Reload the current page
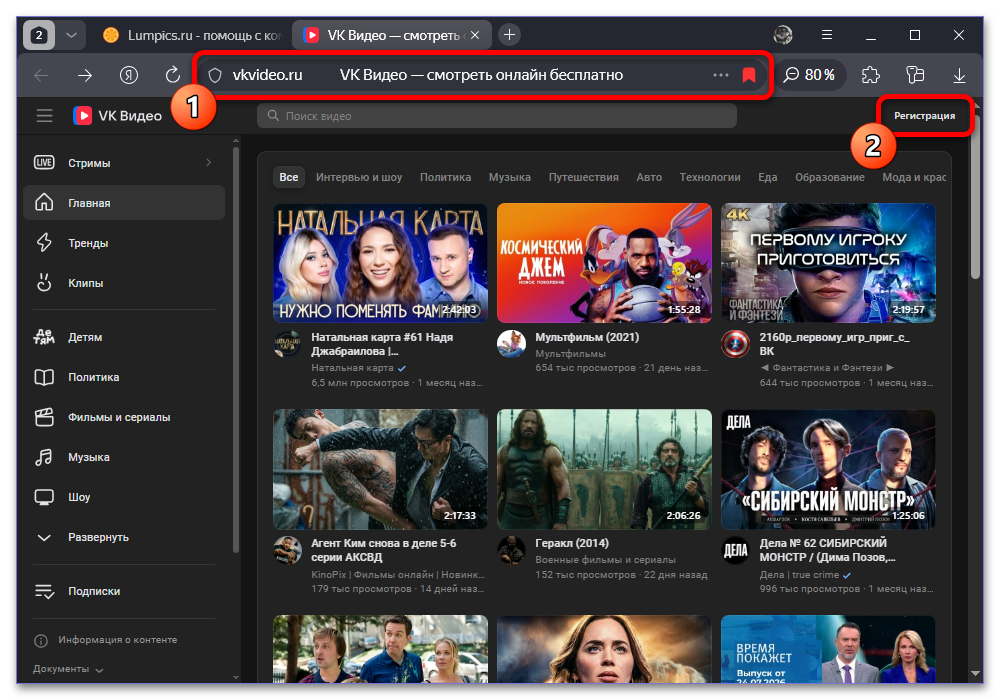 tap(172, 75)
